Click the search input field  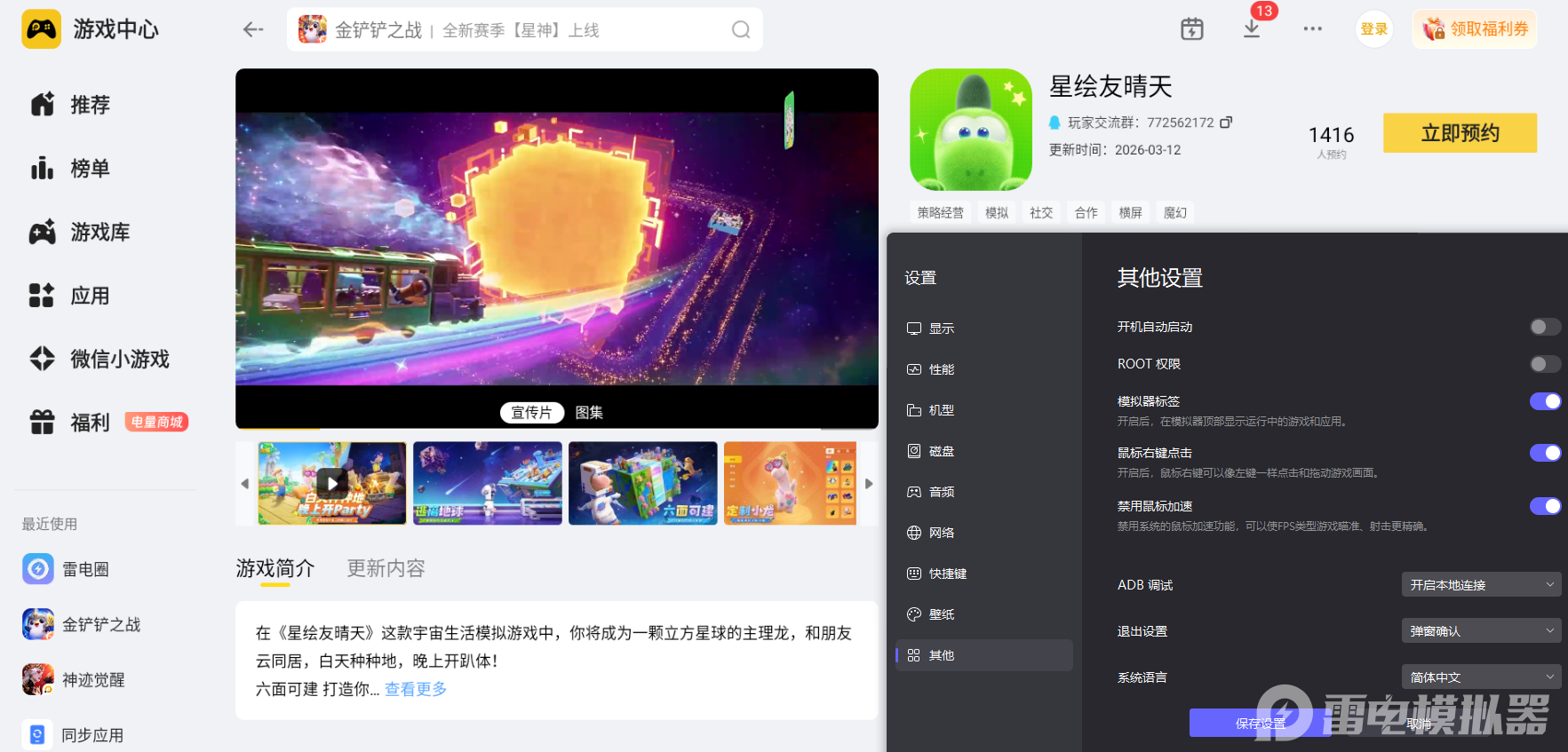524,30
